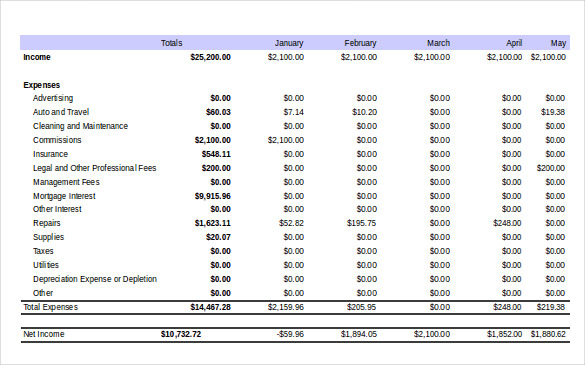Select the Supplies row label
Viewport: 585px width, 365px height.
tap(49, 237)
